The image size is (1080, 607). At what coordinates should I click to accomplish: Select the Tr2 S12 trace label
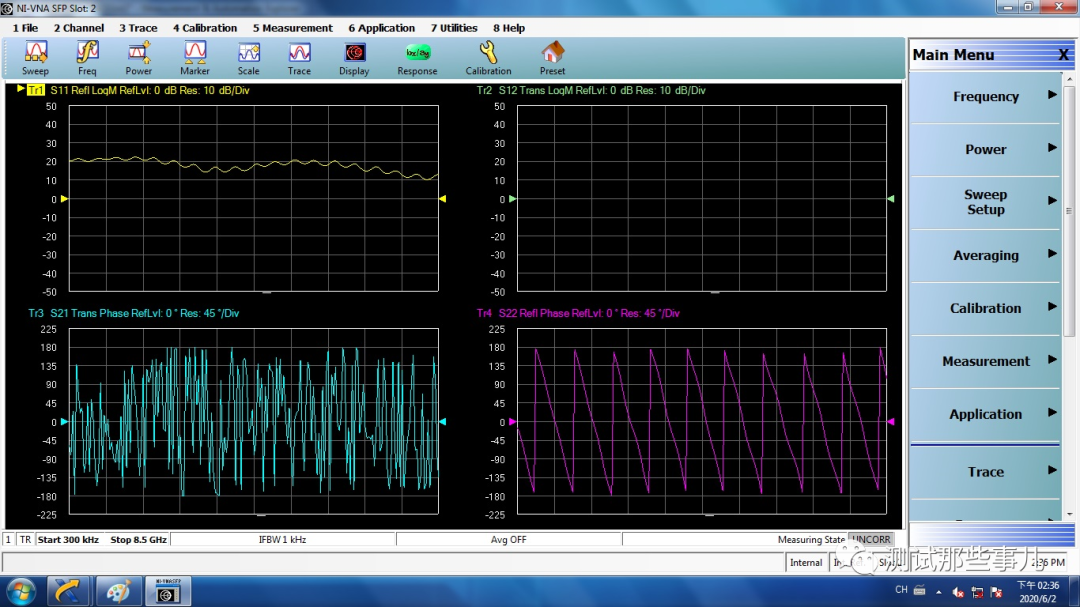click(x=591, y=90)
